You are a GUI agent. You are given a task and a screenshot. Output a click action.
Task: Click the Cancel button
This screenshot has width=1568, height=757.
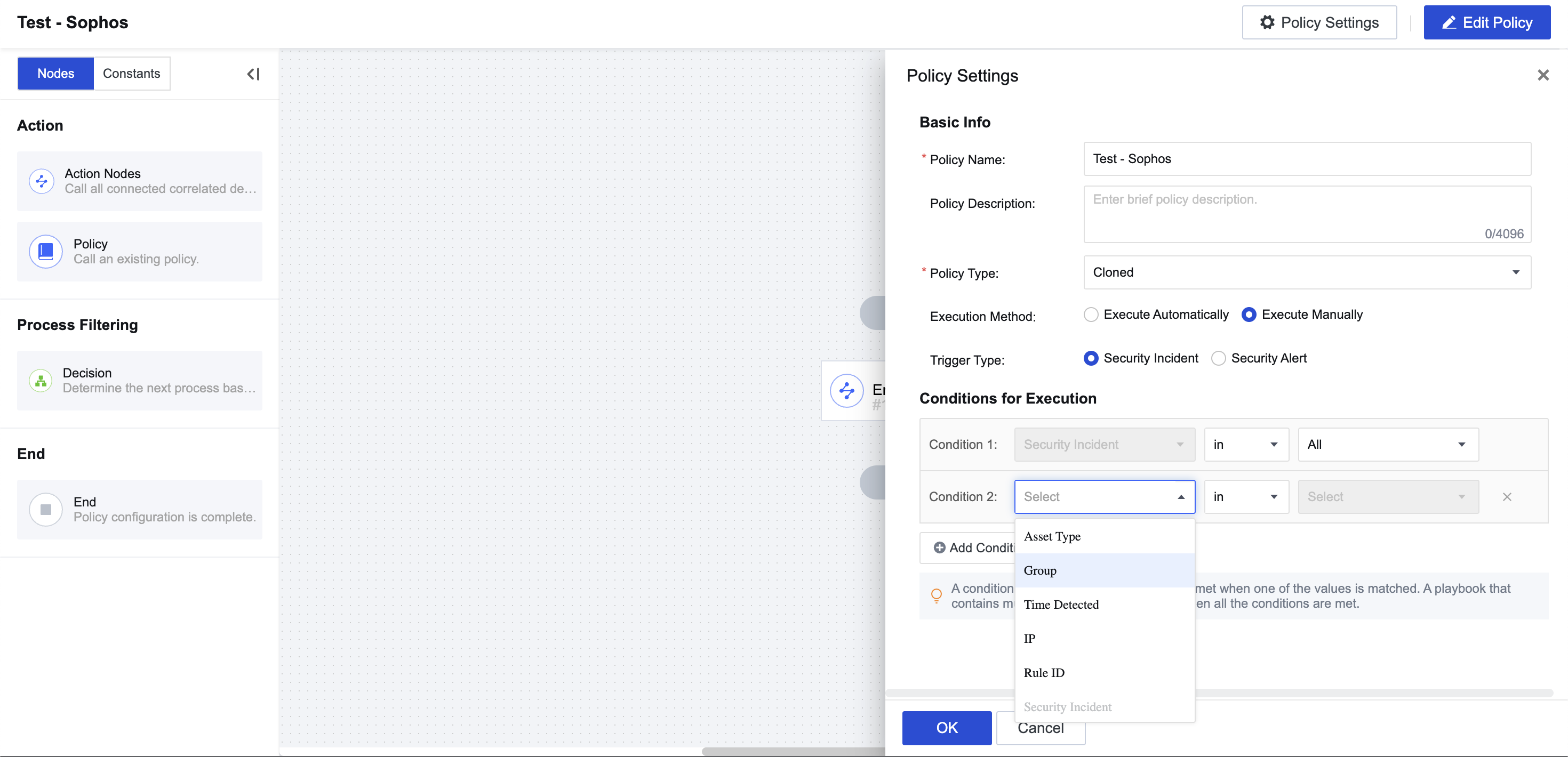[1040, 728]
